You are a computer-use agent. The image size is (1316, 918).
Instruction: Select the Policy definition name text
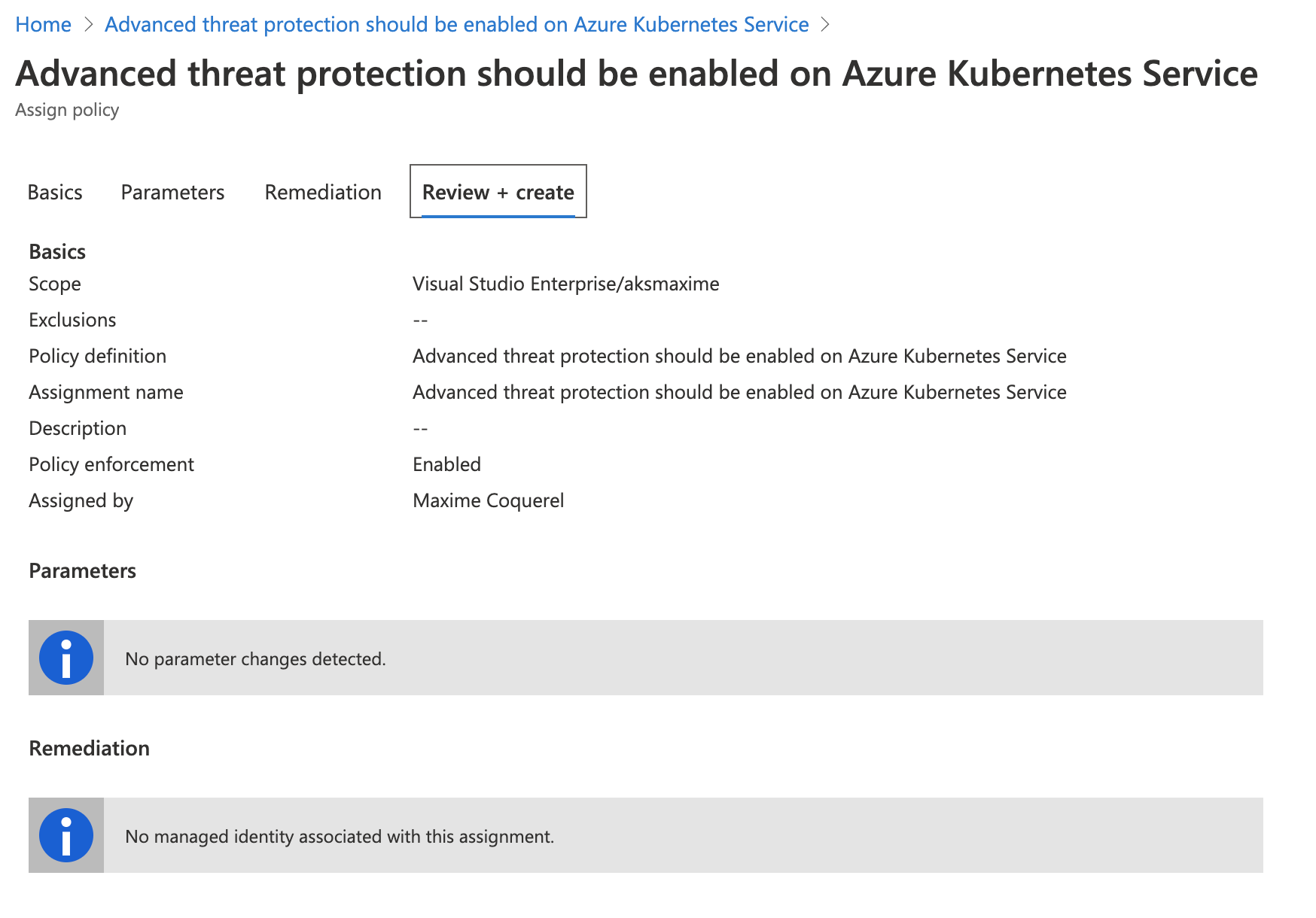tap(739, 356)
